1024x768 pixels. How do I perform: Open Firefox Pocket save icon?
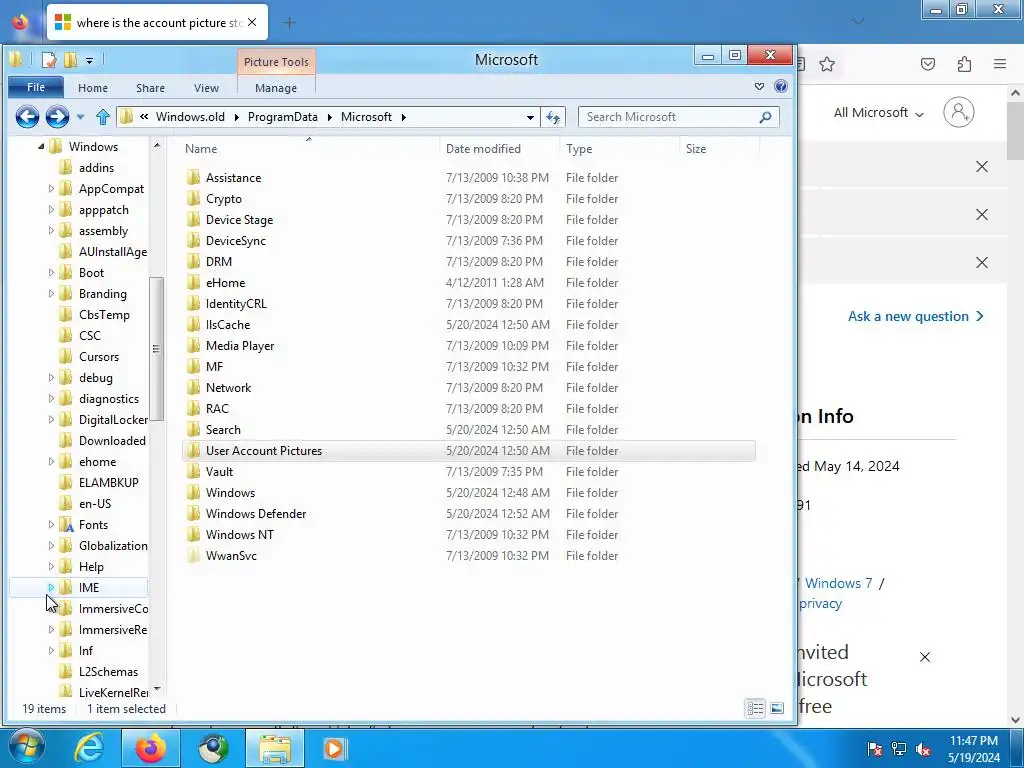click(928, 64)
